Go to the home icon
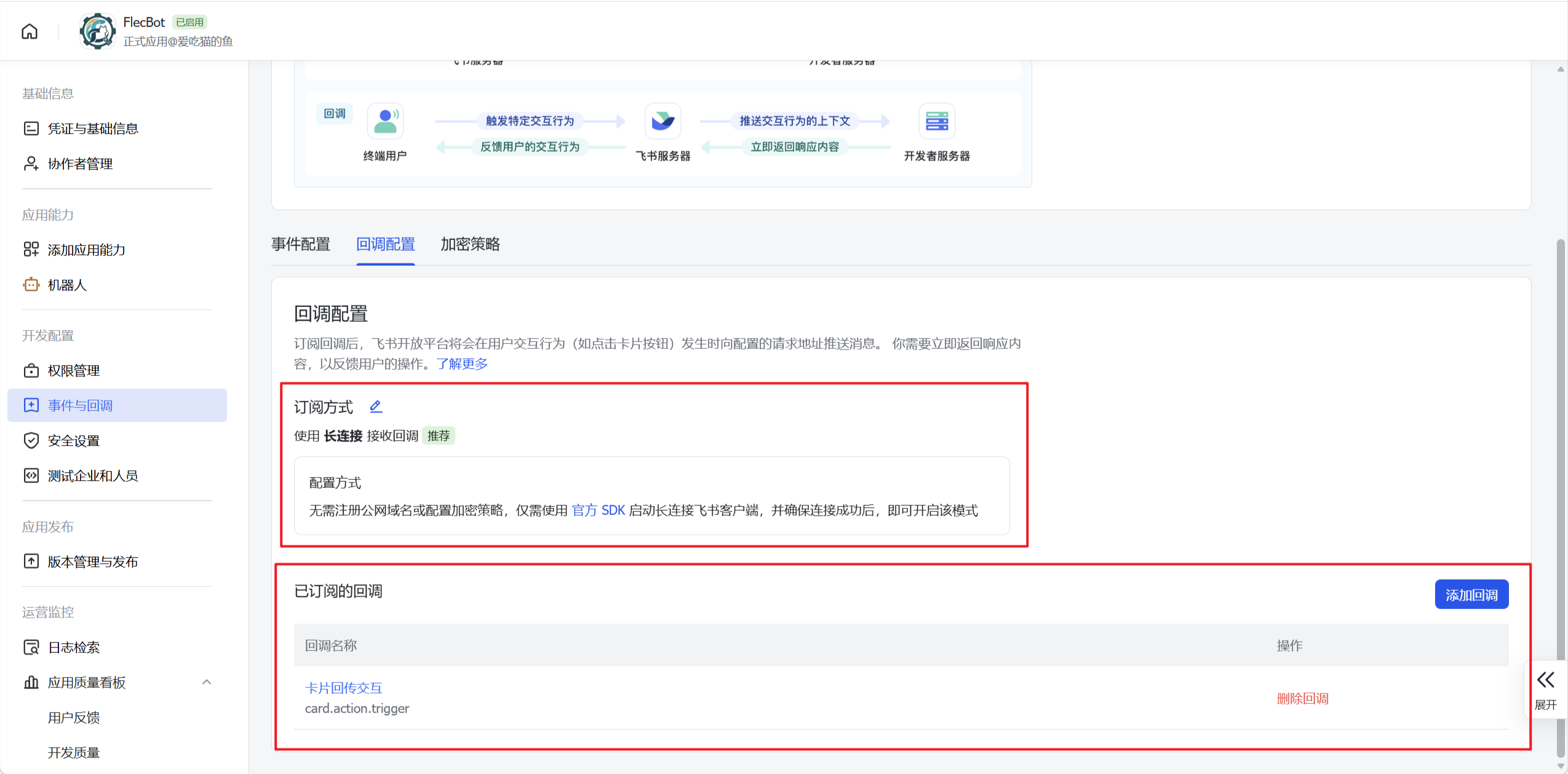Image resolution: width=1568 pixels, height=774 pixels. pos(30,31)
